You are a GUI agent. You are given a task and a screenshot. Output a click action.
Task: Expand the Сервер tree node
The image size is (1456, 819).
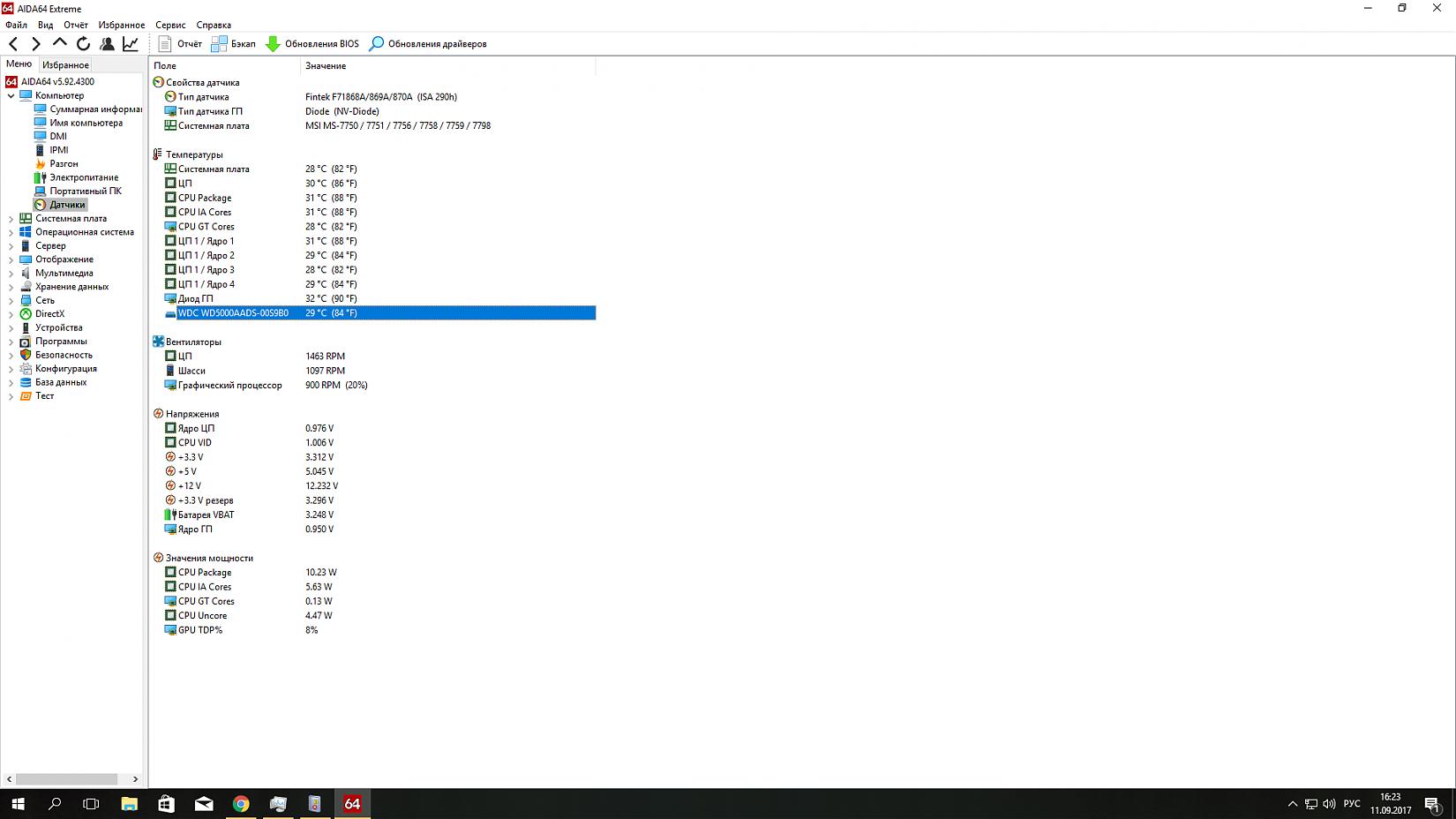pos(11,245)
